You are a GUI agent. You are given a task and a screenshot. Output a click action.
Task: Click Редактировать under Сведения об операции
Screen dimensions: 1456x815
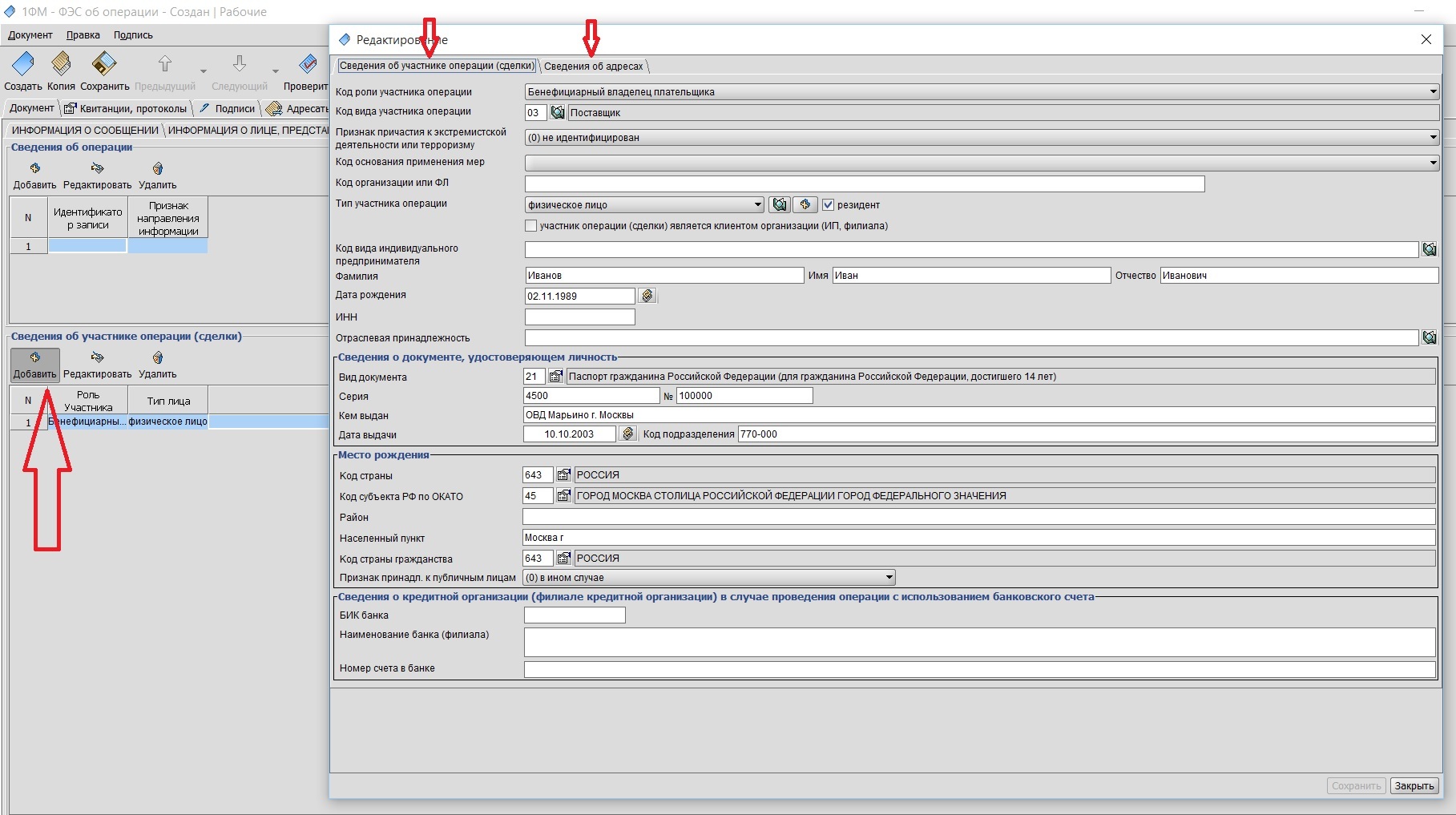(97, 176)
